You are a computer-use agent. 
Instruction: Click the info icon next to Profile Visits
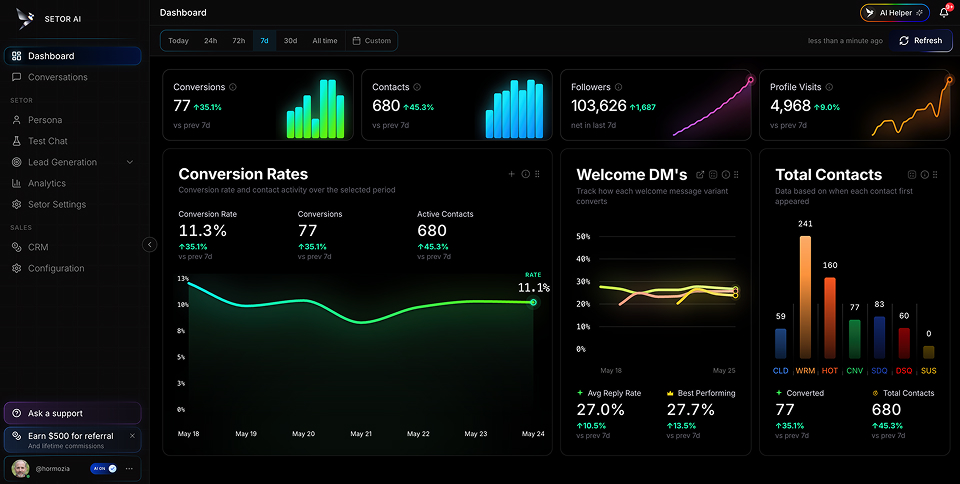829,87
